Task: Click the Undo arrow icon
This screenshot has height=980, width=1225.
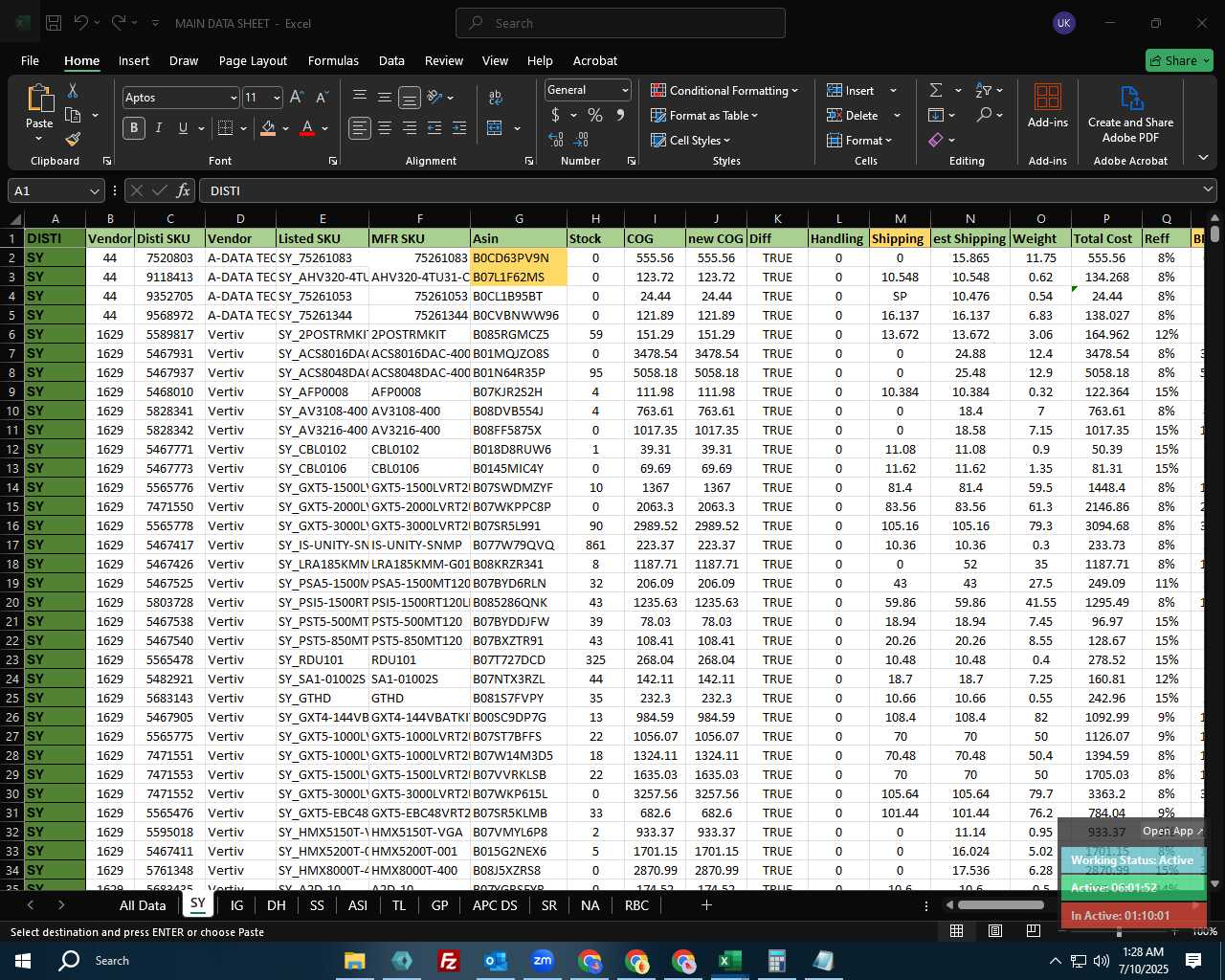Action: pos(81,23)
